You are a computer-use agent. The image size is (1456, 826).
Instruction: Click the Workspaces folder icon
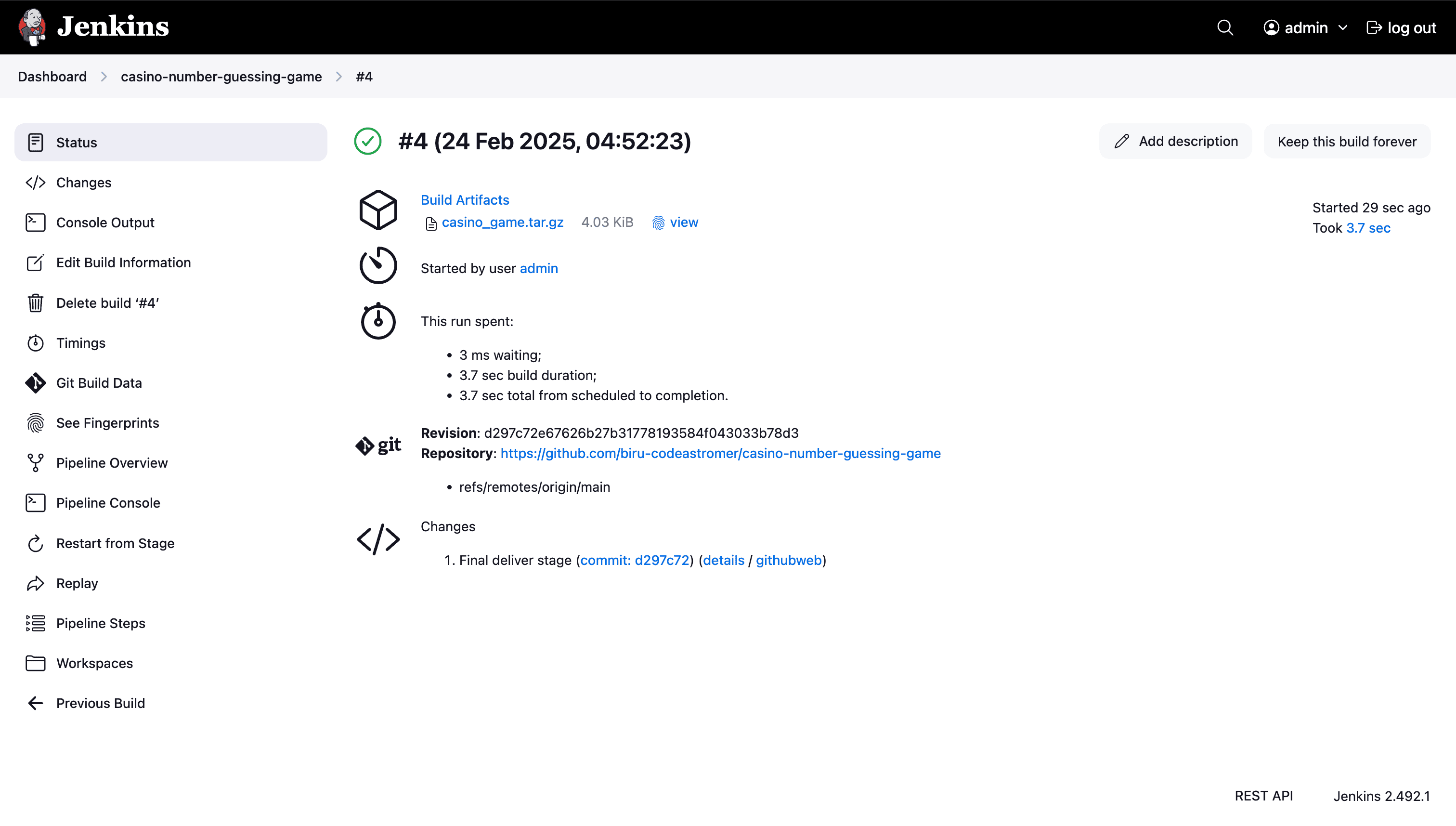(x=35, y=663)
